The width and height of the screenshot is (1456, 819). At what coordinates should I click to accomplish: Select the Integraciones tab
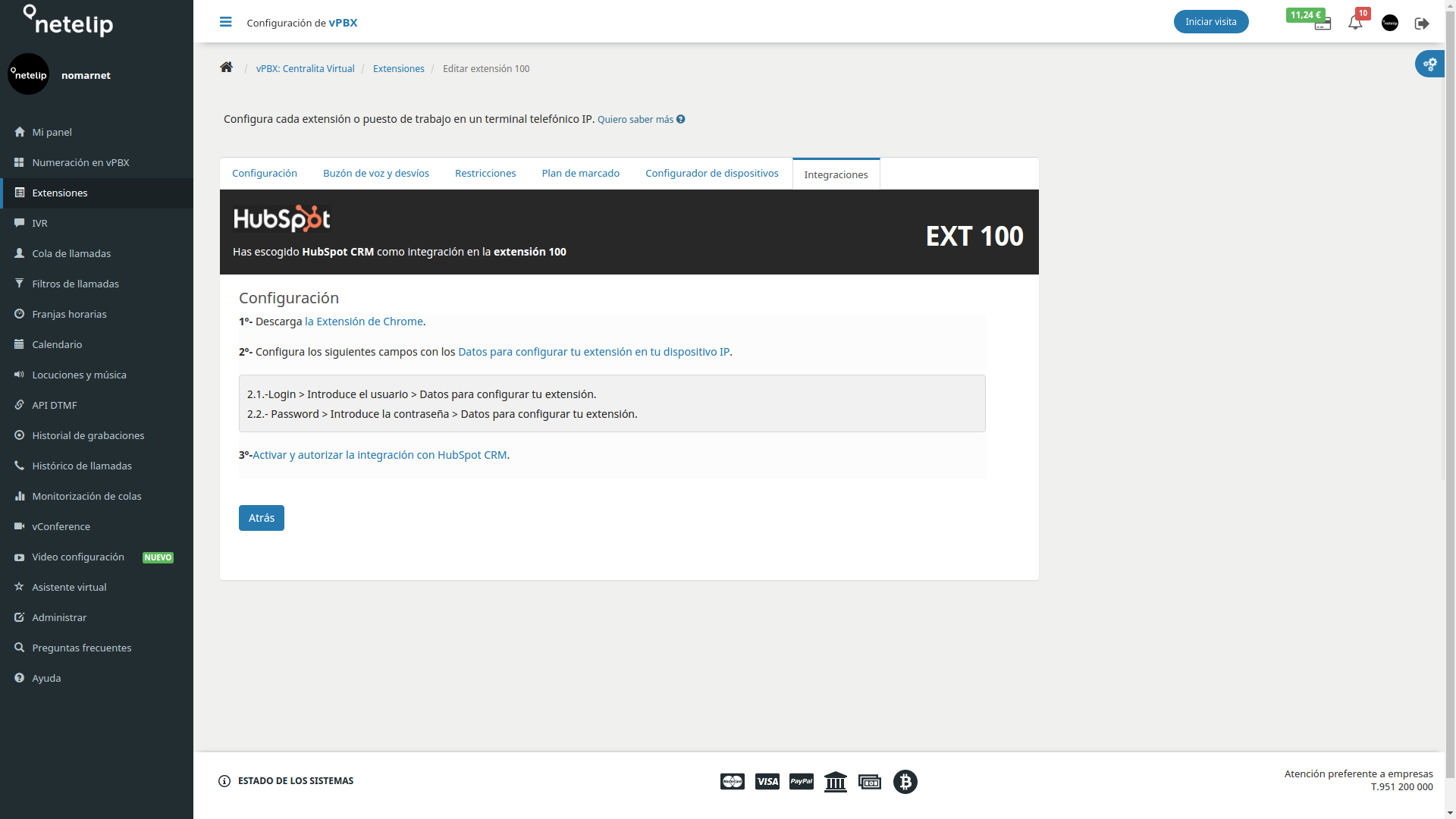(836, 174)
